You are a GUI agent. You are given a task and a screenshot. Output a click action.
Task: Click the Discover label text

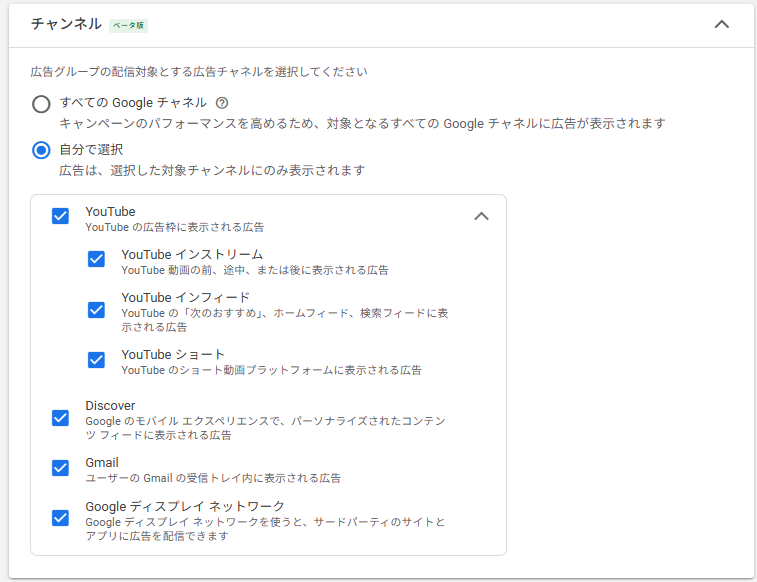click(x=110, y=405)
